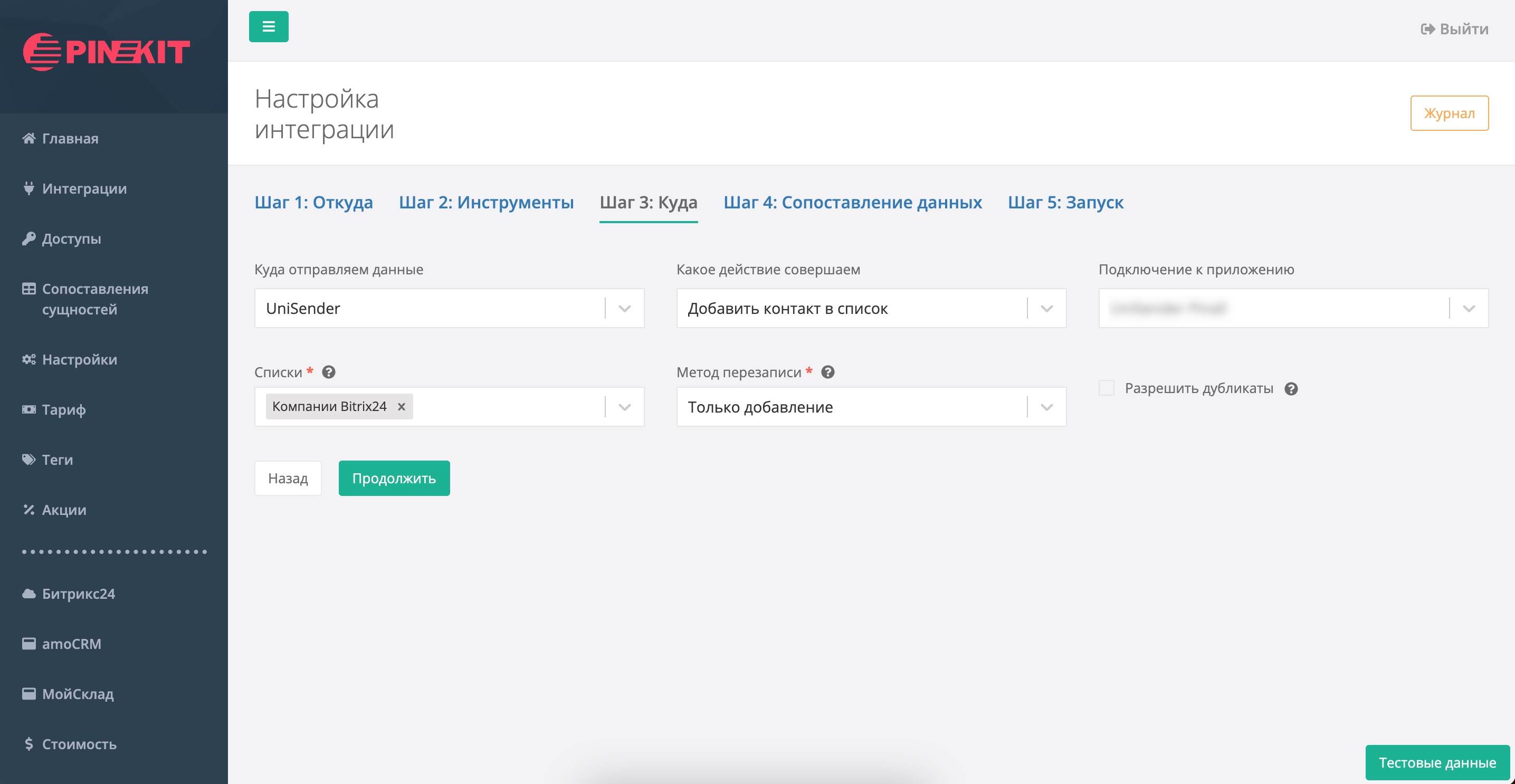1515x784 pixels.
Task: Click the hamburger menu toggle button
Action: [x=268, y=26]
